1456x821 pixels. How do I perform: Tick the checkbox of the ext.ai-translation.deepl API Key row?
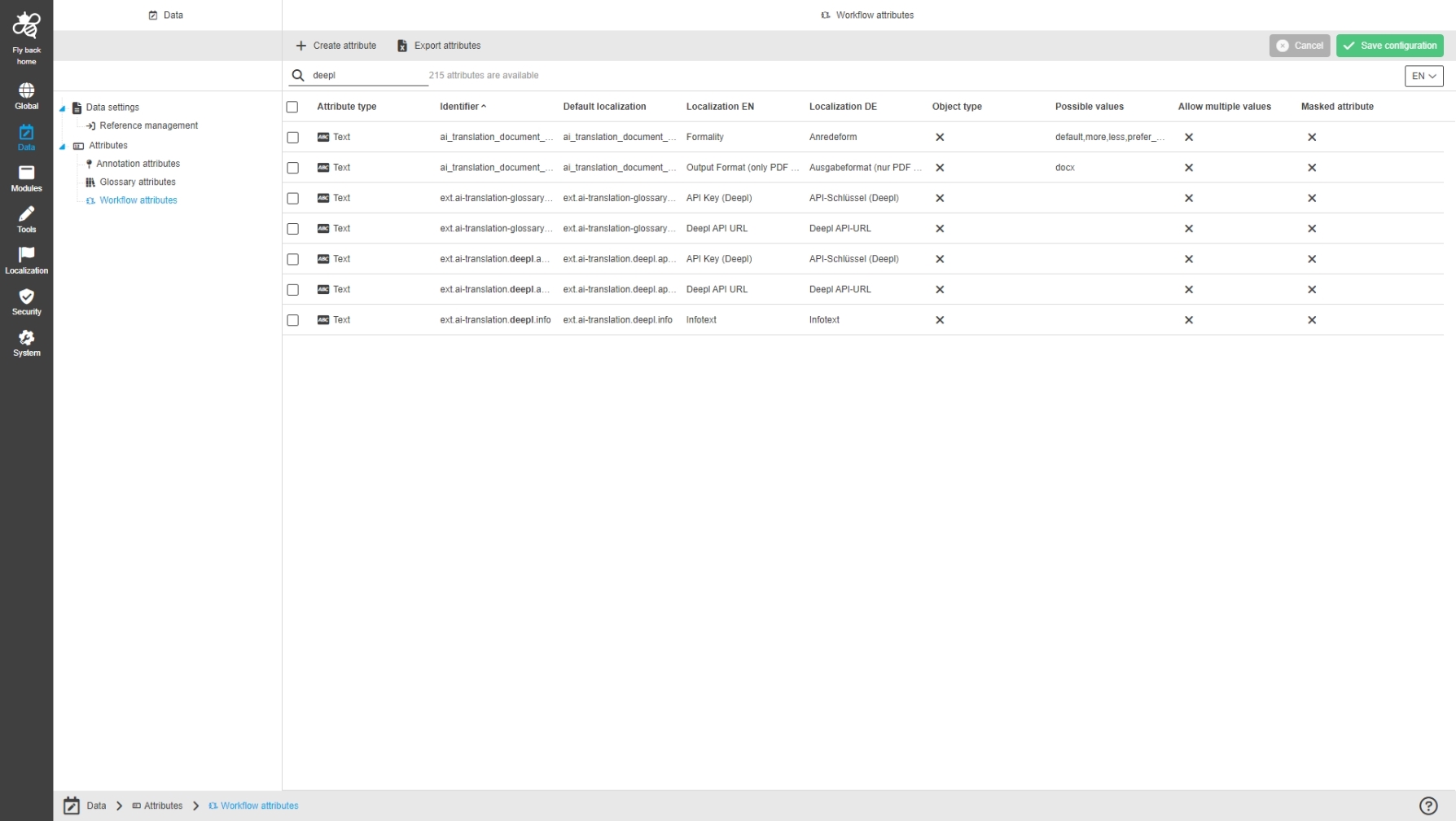pos(293,259)
